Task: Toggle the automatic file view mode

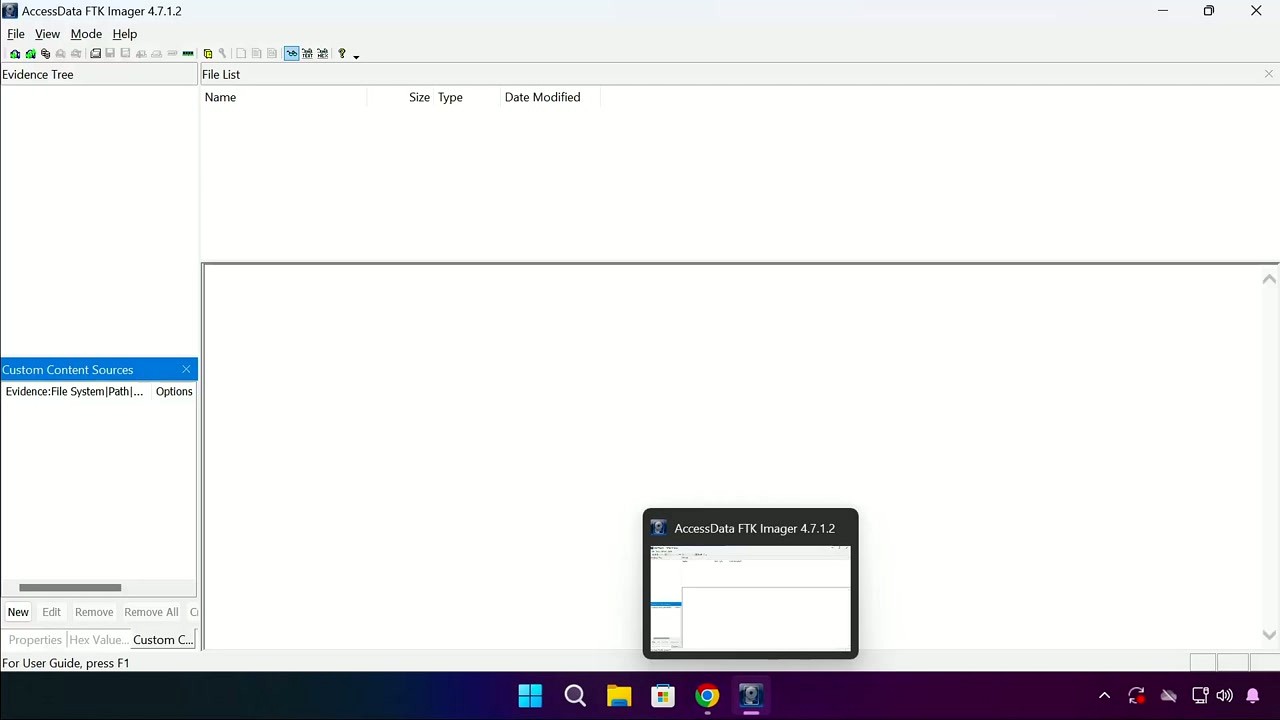Action: point(291,53)
